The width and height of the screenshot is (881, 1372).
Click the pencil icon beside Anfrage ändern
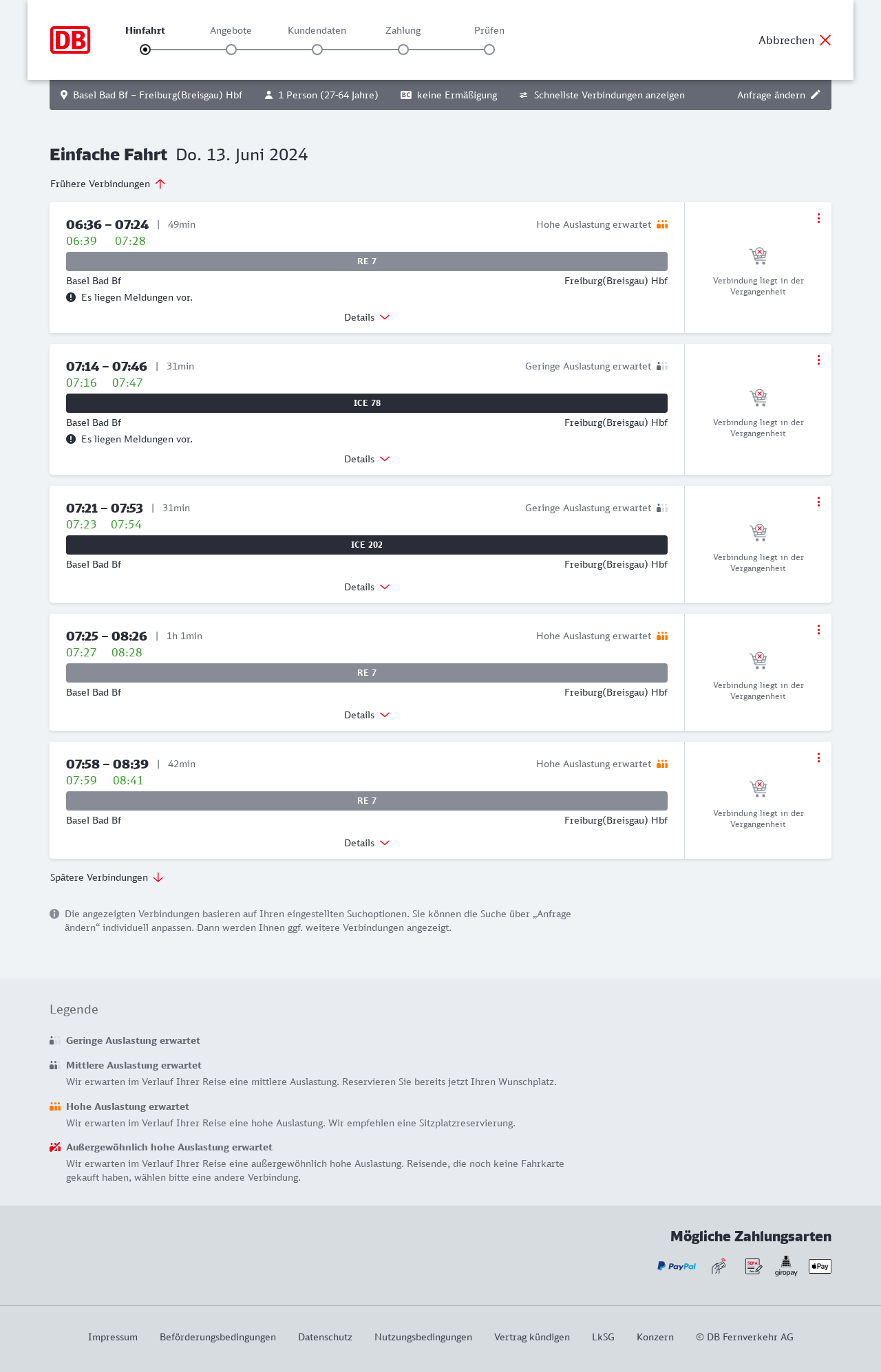816,95
